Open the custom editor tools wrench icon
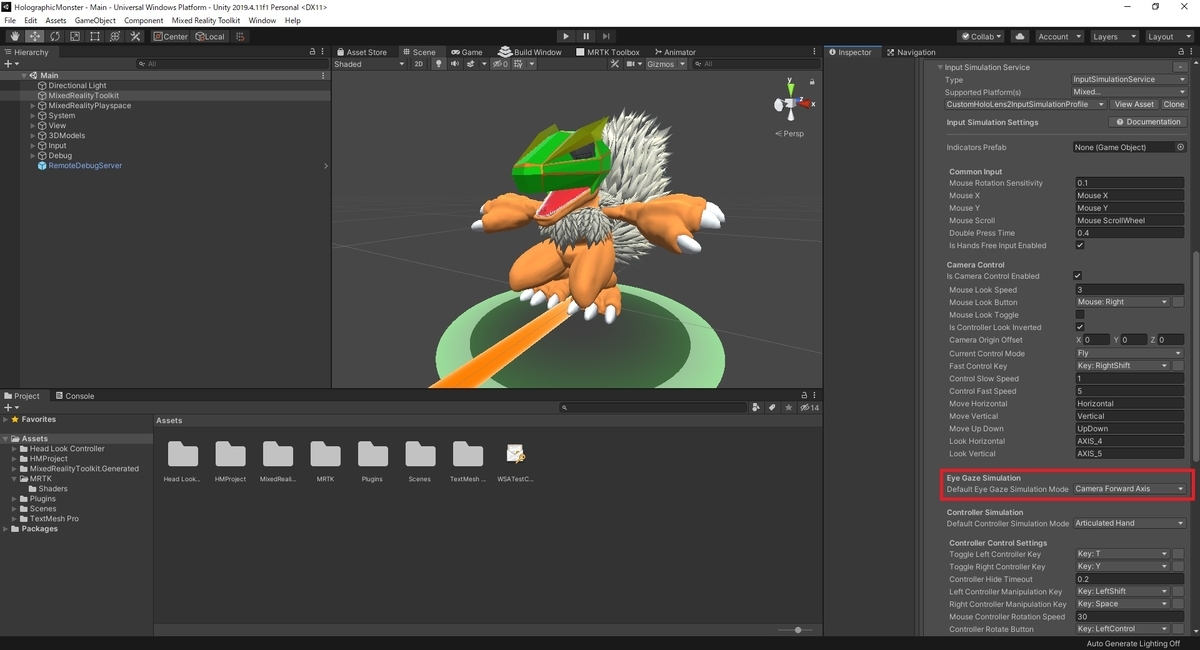 [x=135, y=36]
